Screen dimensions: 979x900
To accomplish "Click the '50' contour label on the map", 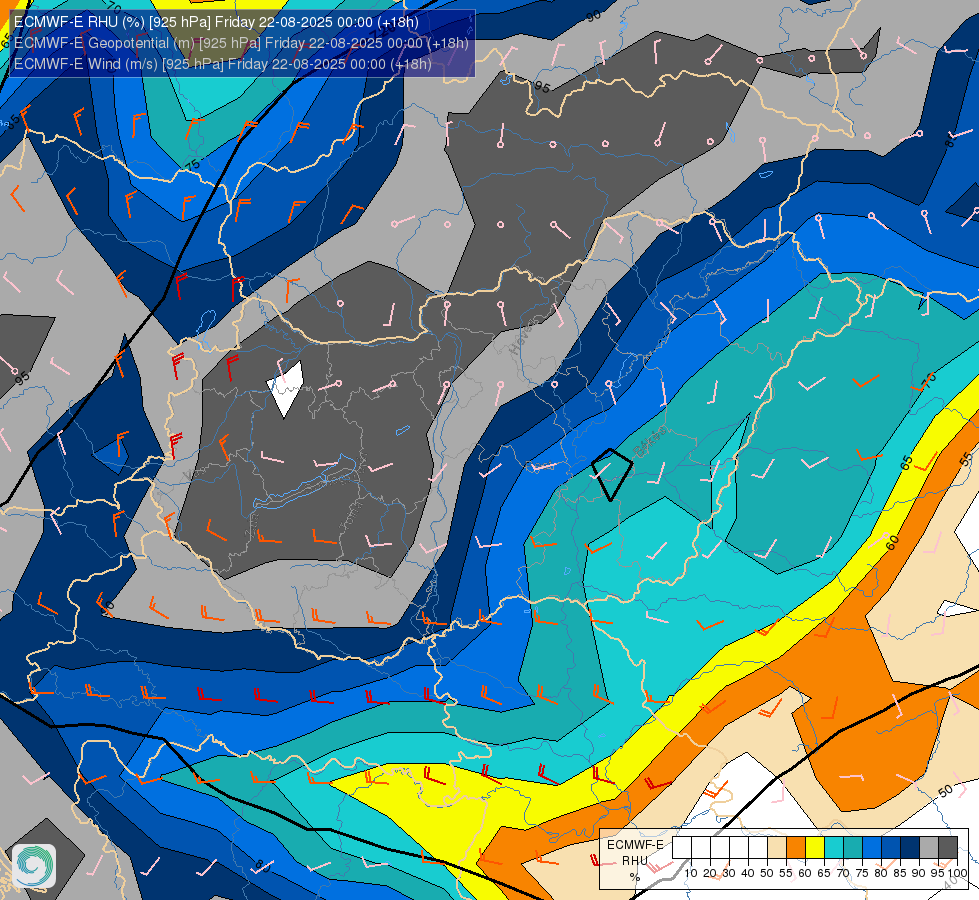I will coord(945,791).
